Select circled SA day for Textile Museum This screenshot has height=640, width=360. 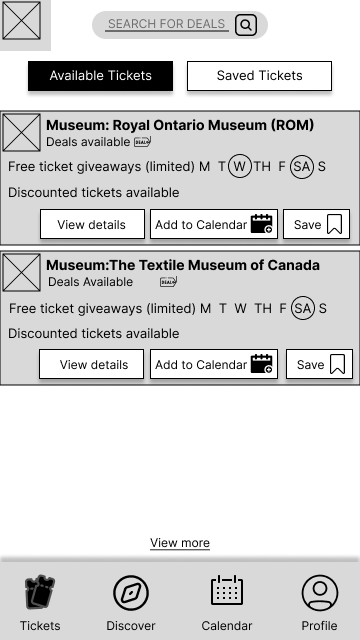303,308
